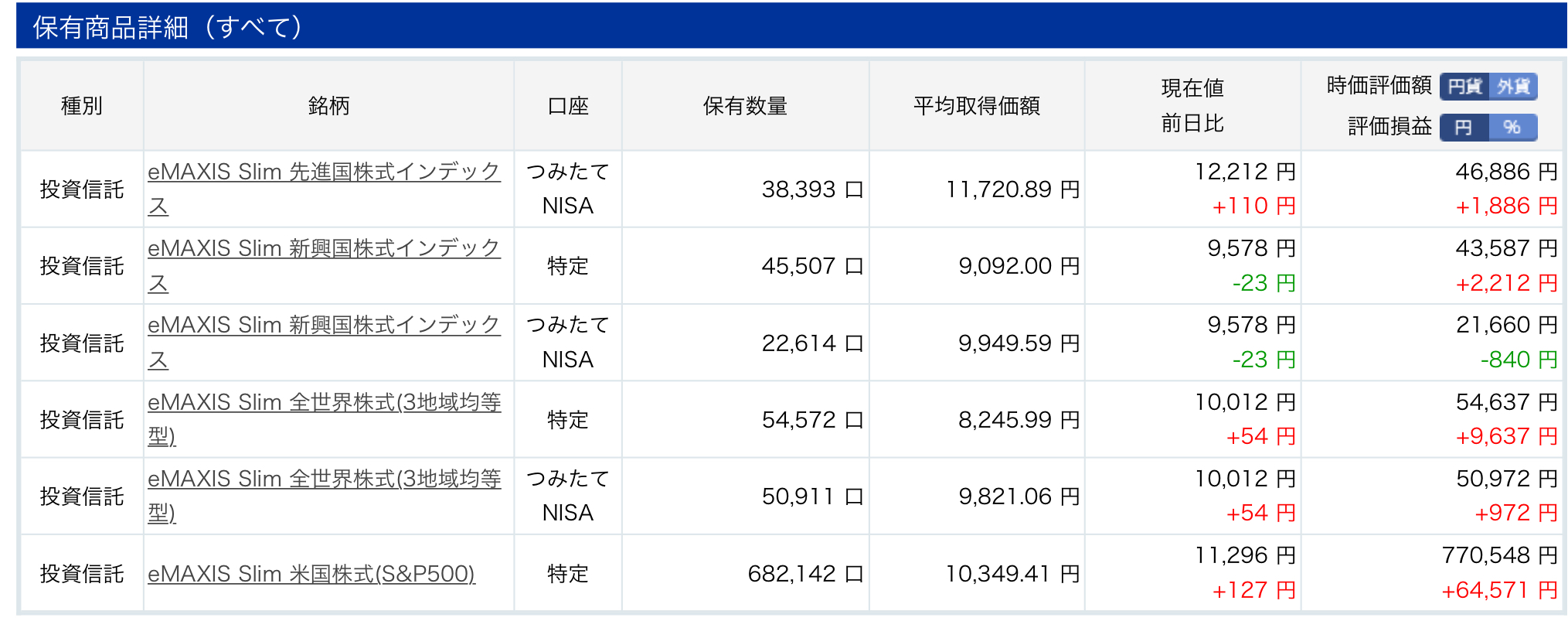Show profit/loss in 円

point(1464,127)
